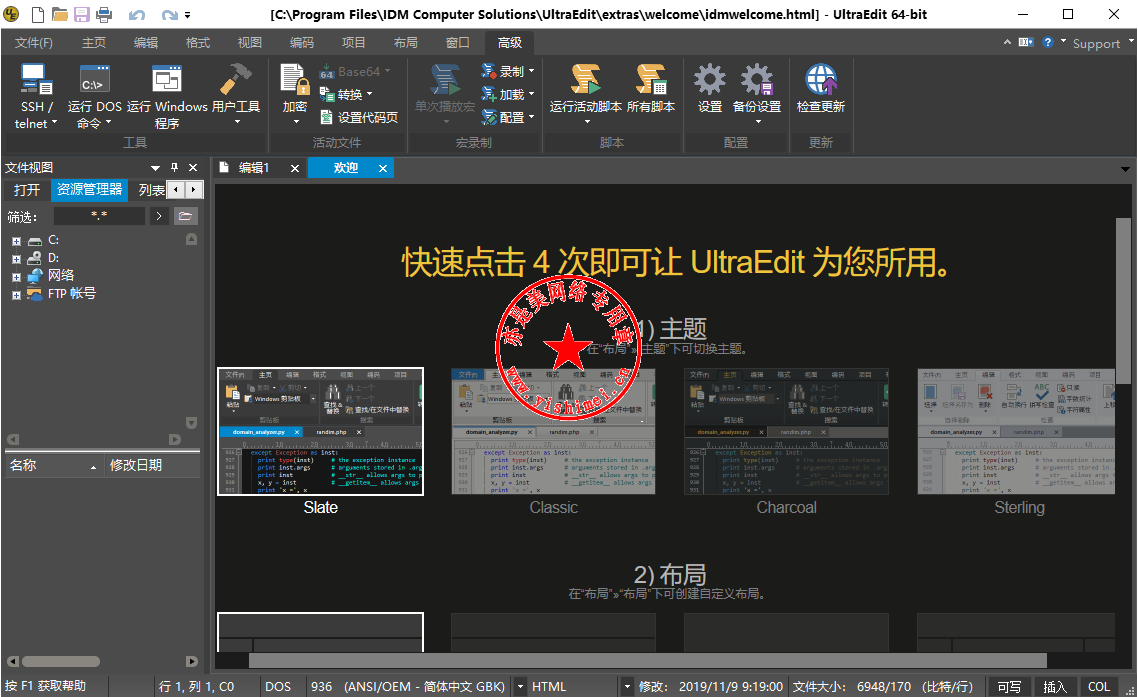Switch to the 视图 ribbon tab
The height and width of the screenshot is (697, 1138).
click(250, 43)
